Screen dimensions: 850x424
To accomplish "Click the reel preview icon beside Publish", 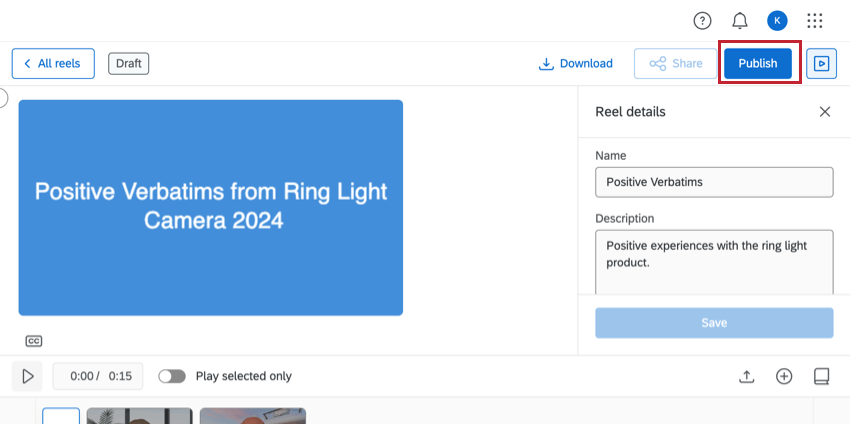I will click(821, 63).
